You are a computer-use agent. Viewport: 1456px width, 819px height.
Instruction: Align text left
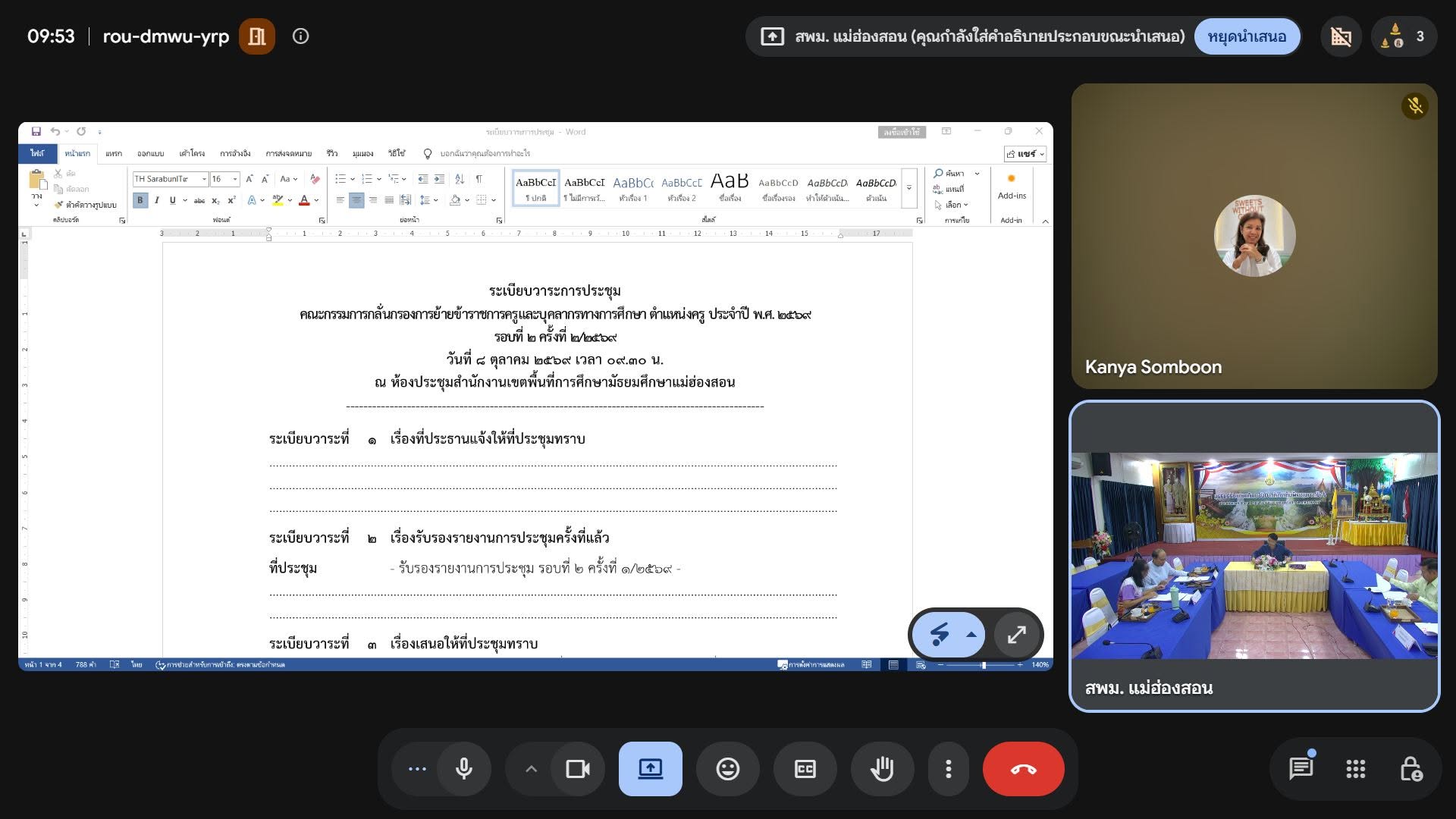pos(340,200)
